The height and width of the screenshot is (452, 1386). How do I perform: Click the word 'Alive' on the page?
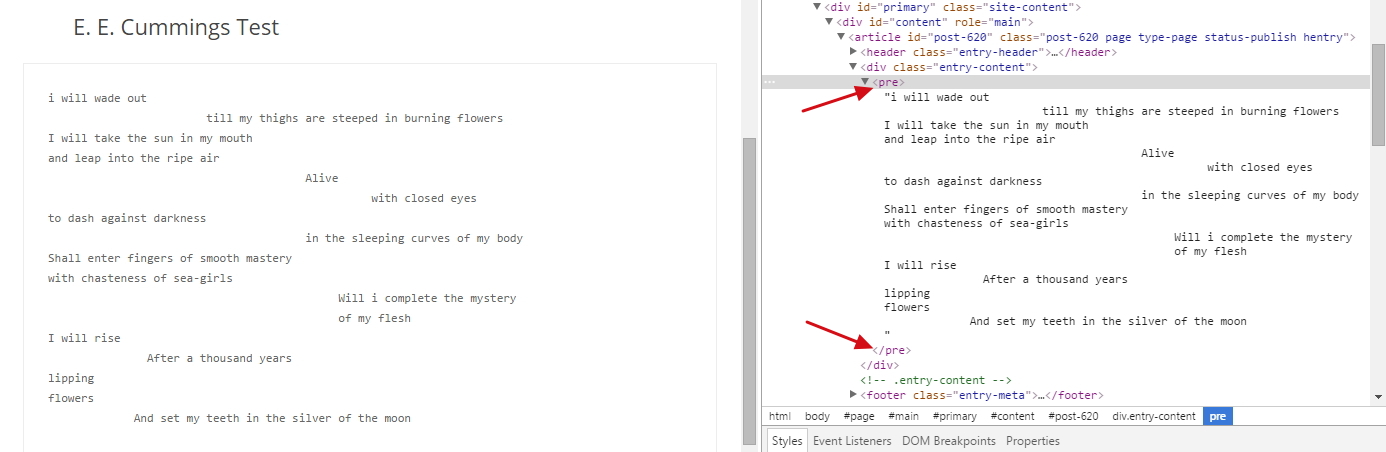pos(322,178)
